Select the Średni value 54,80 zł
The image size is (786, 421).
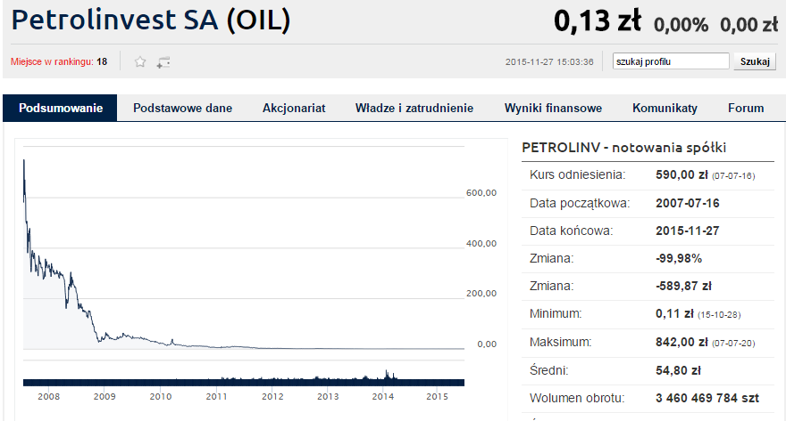[678, 371]
